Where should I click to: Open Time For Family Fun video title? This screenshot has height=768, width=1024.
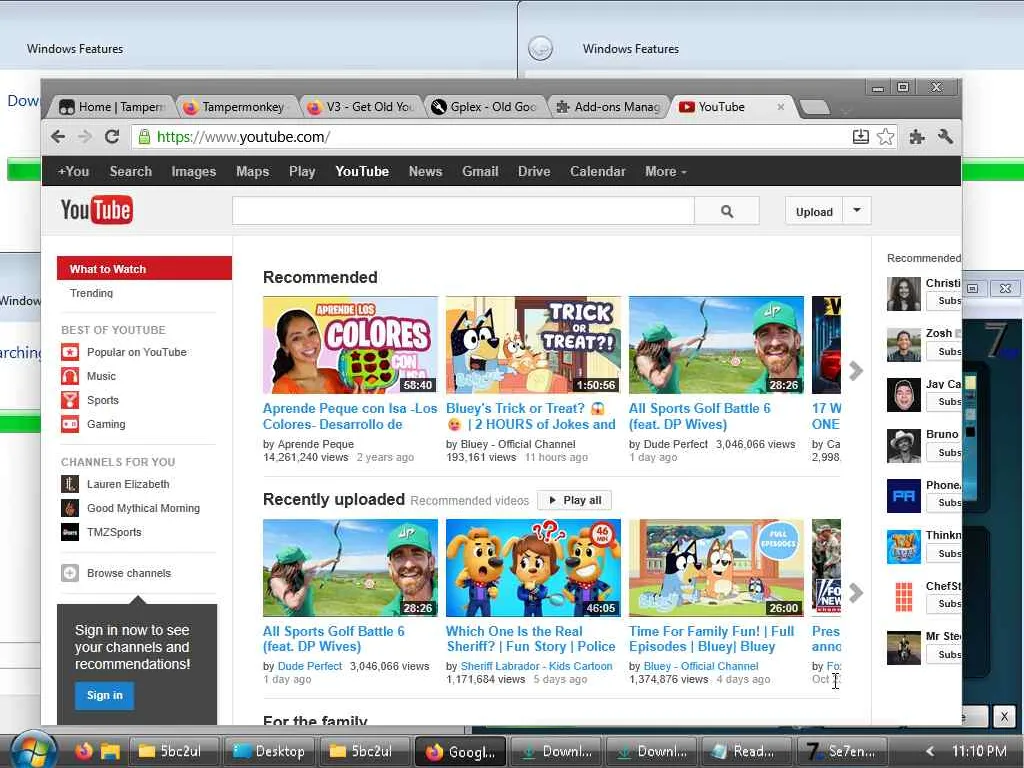coord(712,639)
